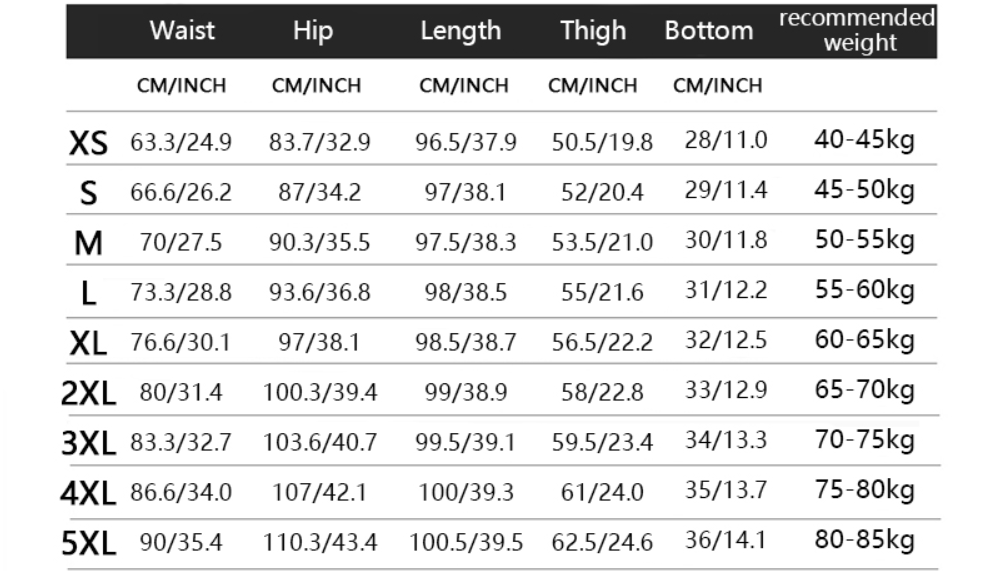Click the Waist column header
This screenshot has width=989, height=571.
182,30
